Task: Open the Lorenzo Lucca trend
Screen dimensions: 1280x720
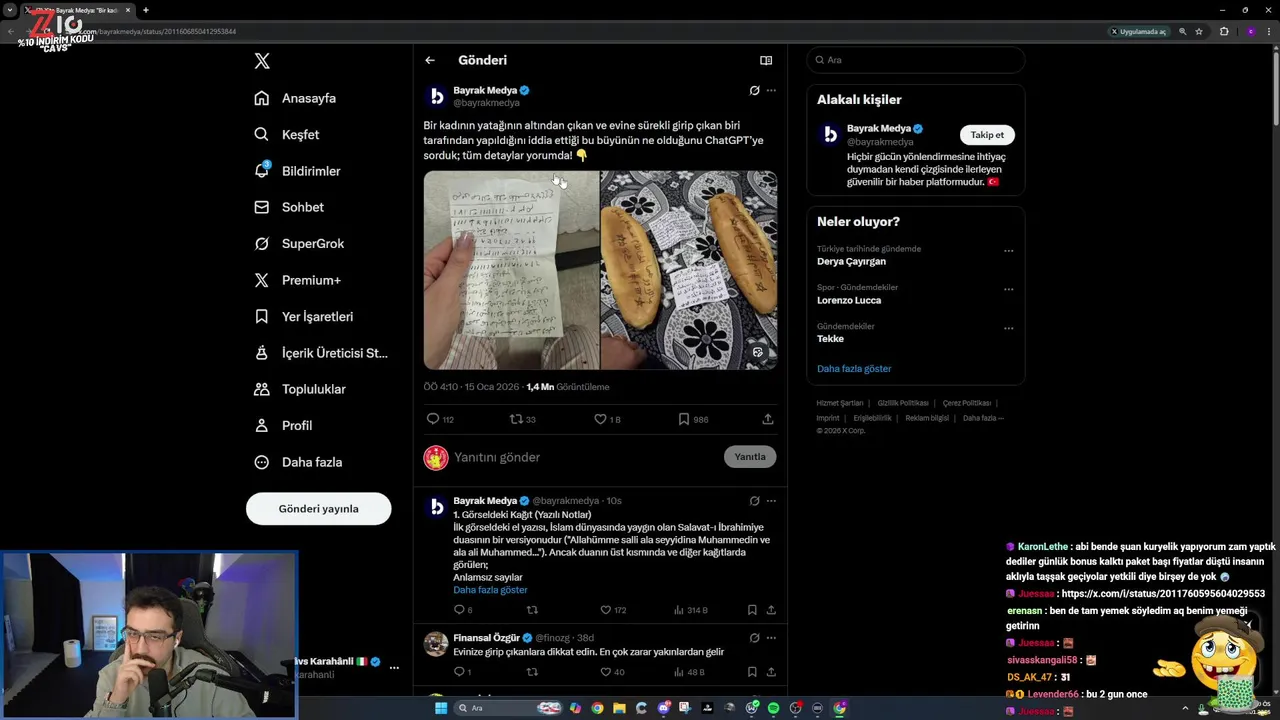Action: click(849, 300)
